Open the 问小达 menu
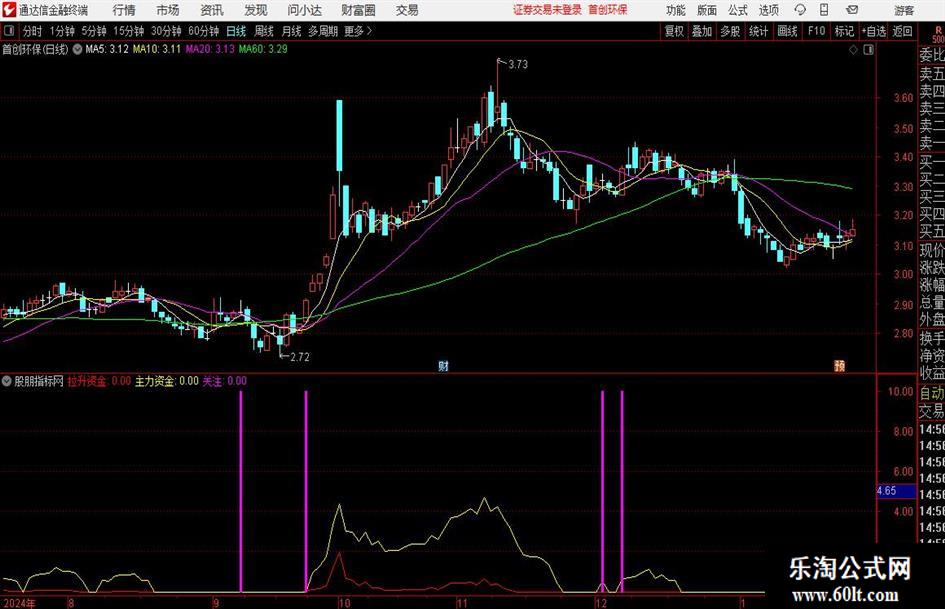Image resolution: width=945 pixels, height=609 pixels. (x=304, y=10)
